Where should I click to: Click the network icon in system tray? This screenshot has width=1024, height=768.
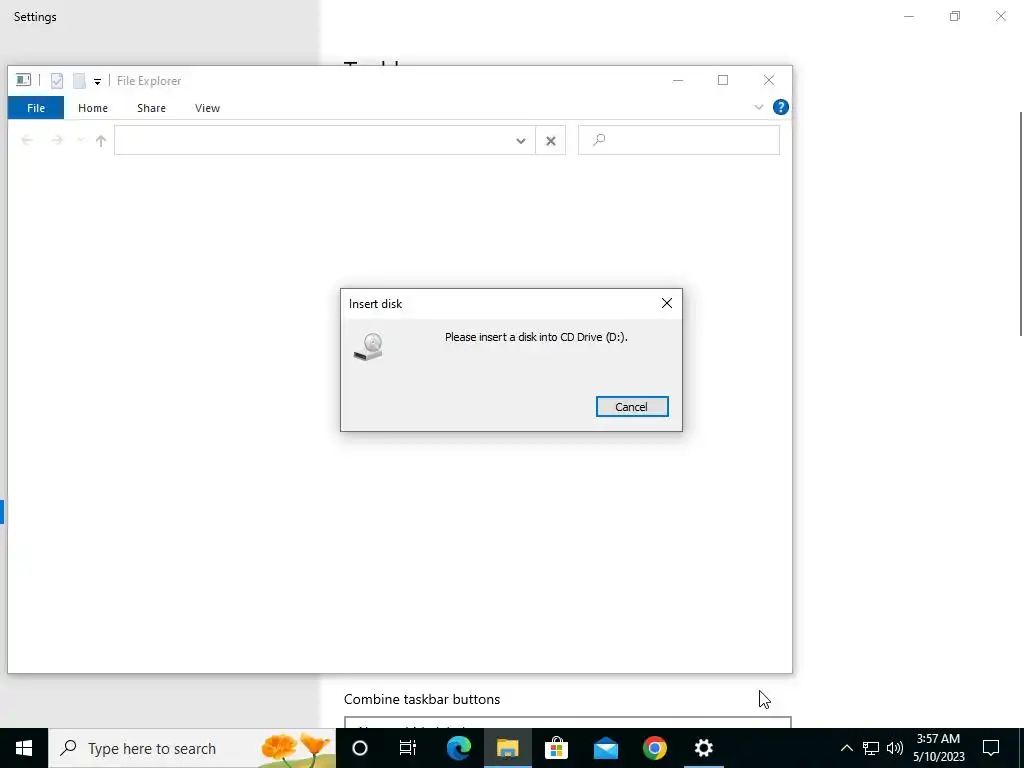871,748
